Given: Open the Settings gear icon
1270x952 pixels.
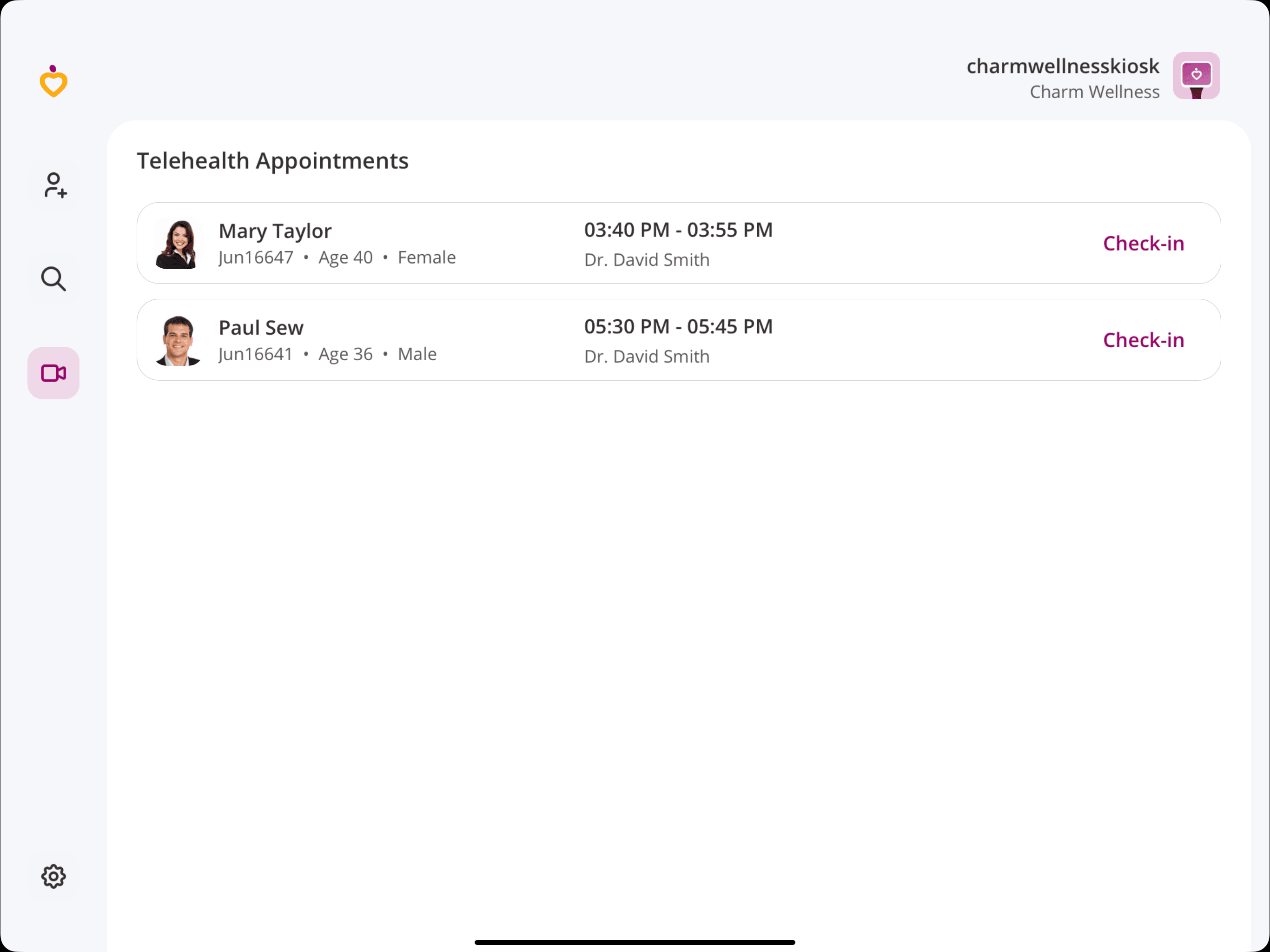Looking at the screenshot, I should 53,877.
